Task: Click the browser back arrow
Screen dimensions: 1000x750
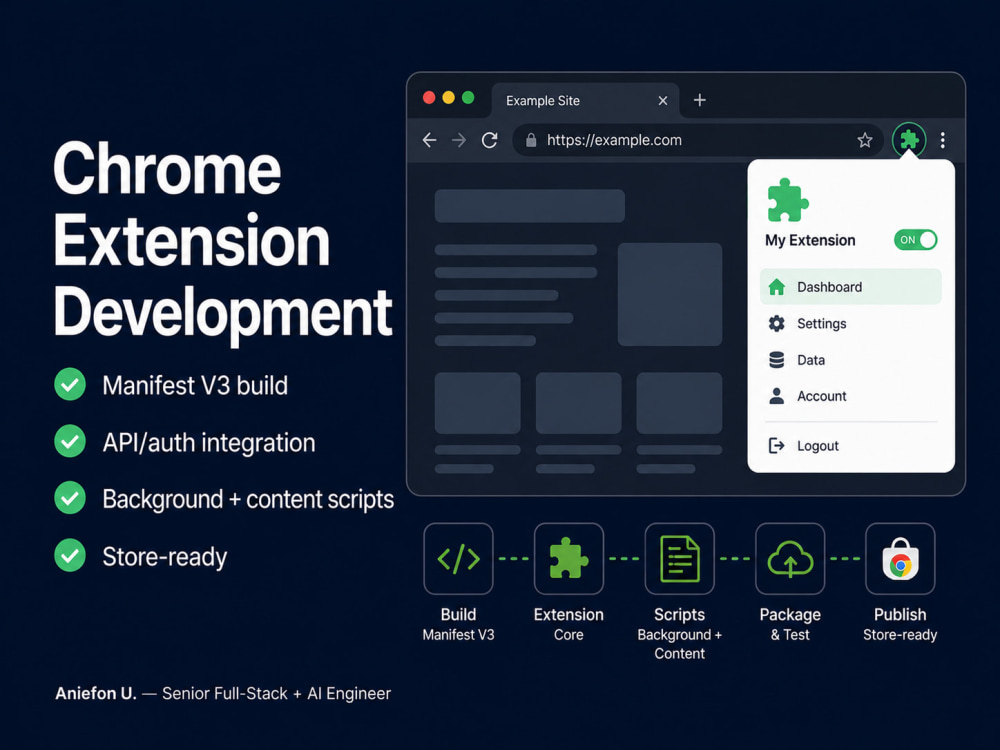Action: (429, 140)
